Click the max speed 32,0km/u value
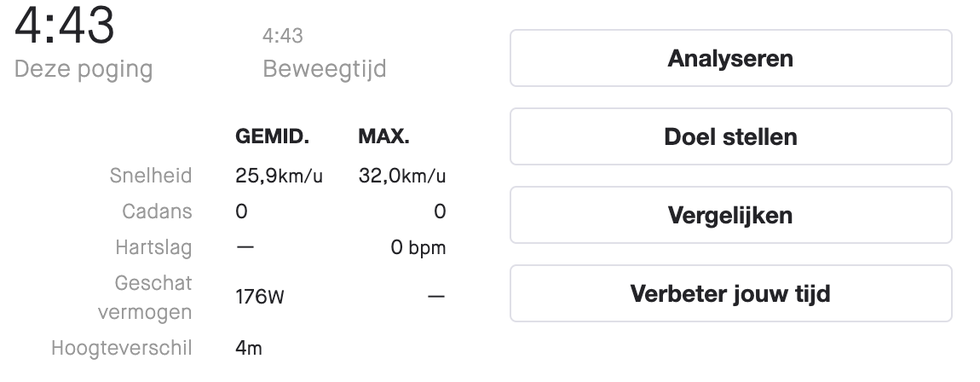Viewport: 980px width, 382px height. tap(402, 176)
